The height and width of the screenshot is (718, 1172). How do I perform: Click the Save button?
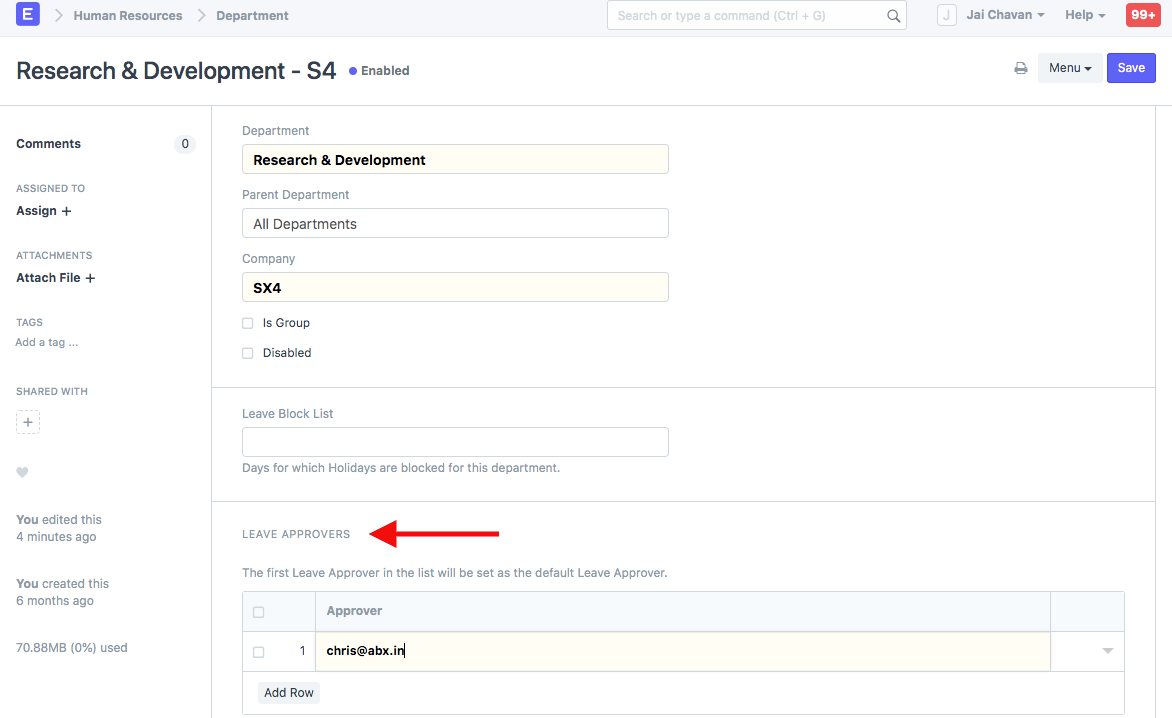coord(1131,68)
